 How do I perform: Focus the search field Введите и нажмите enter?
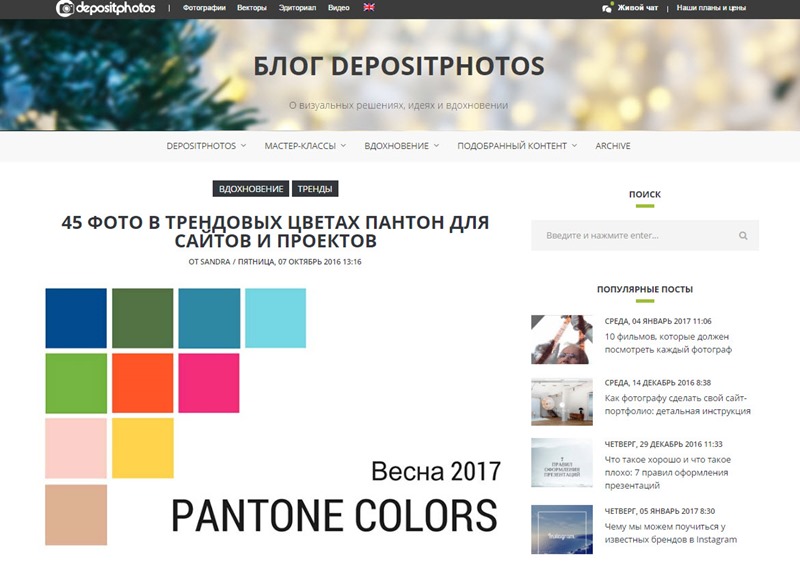645,236
